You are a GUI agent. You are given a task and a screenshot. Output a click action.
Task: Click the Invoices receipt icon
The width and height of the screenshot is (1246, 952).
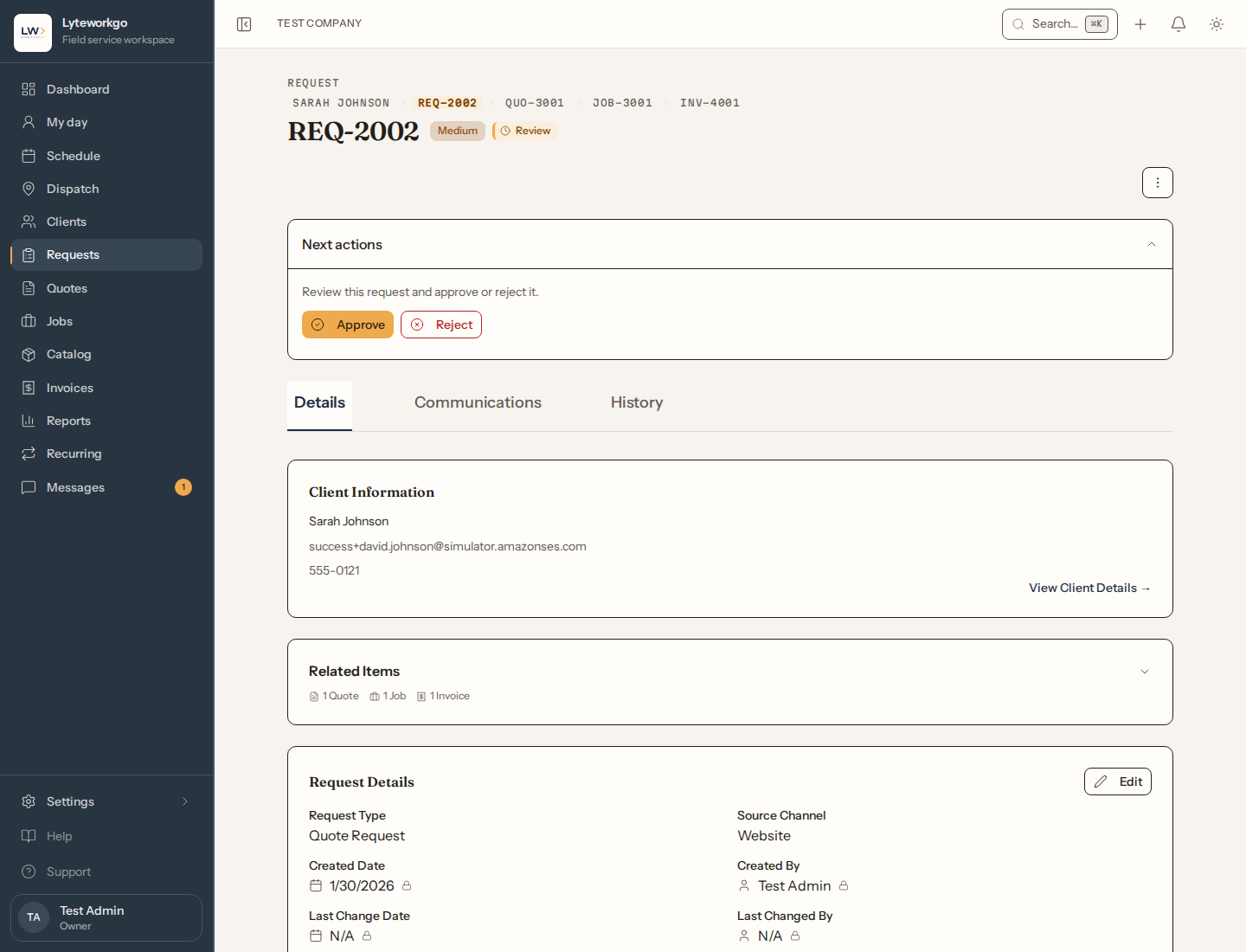point(29,388)
